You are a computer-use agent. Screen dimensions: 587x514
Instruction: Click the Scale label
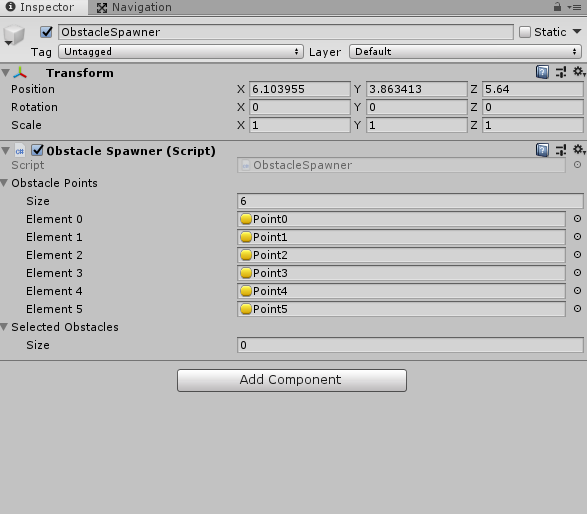click(26, 125)
